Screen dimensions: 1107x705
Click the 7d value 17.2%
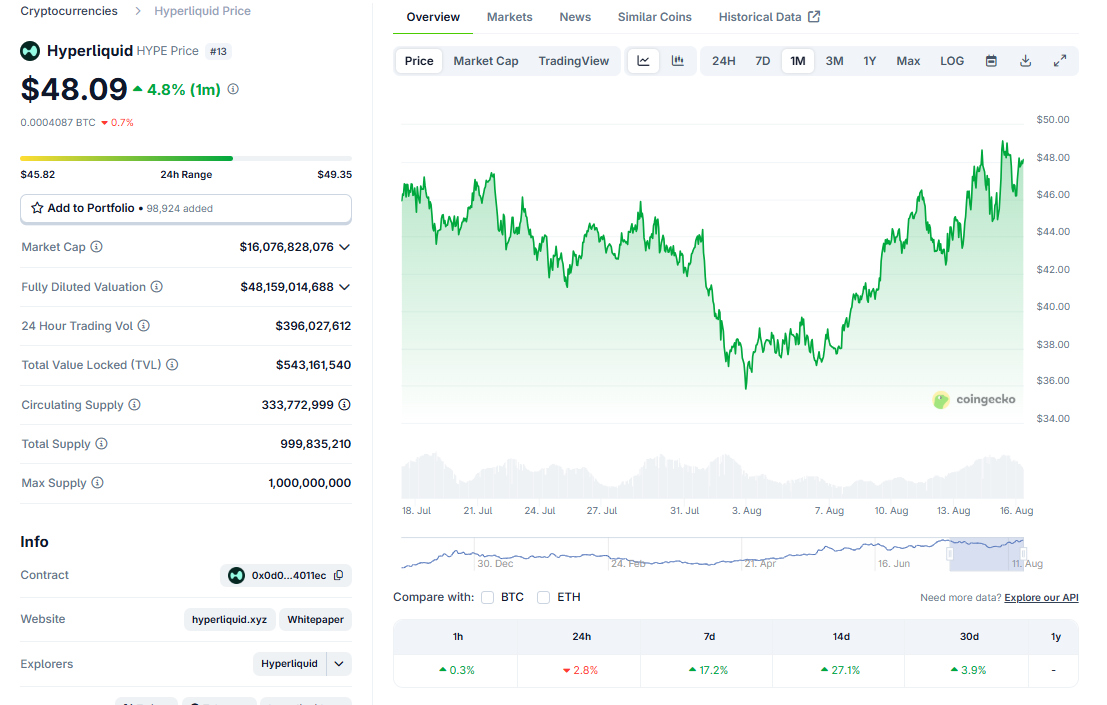click(708, 670)
